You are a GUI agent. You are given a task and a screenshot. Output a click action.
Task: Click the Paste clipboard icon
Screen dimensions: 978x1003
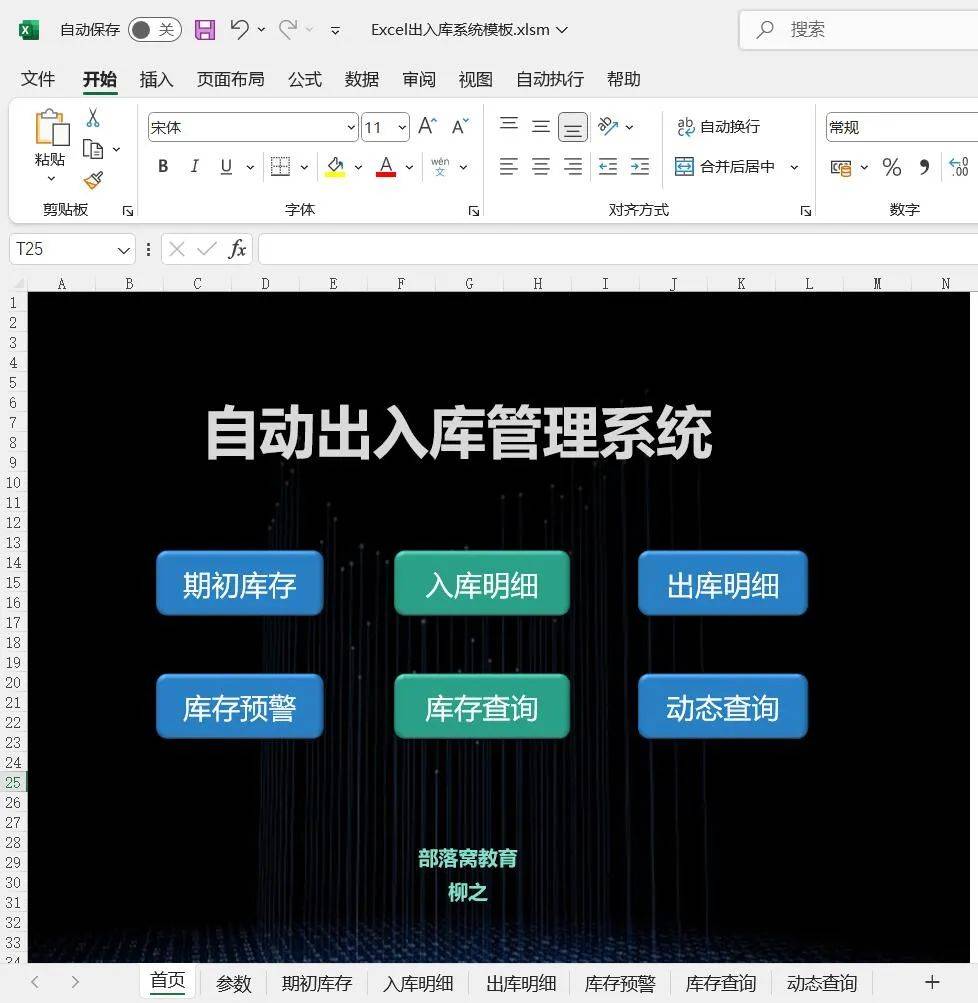pyautogui.click(x=52, y=127)
